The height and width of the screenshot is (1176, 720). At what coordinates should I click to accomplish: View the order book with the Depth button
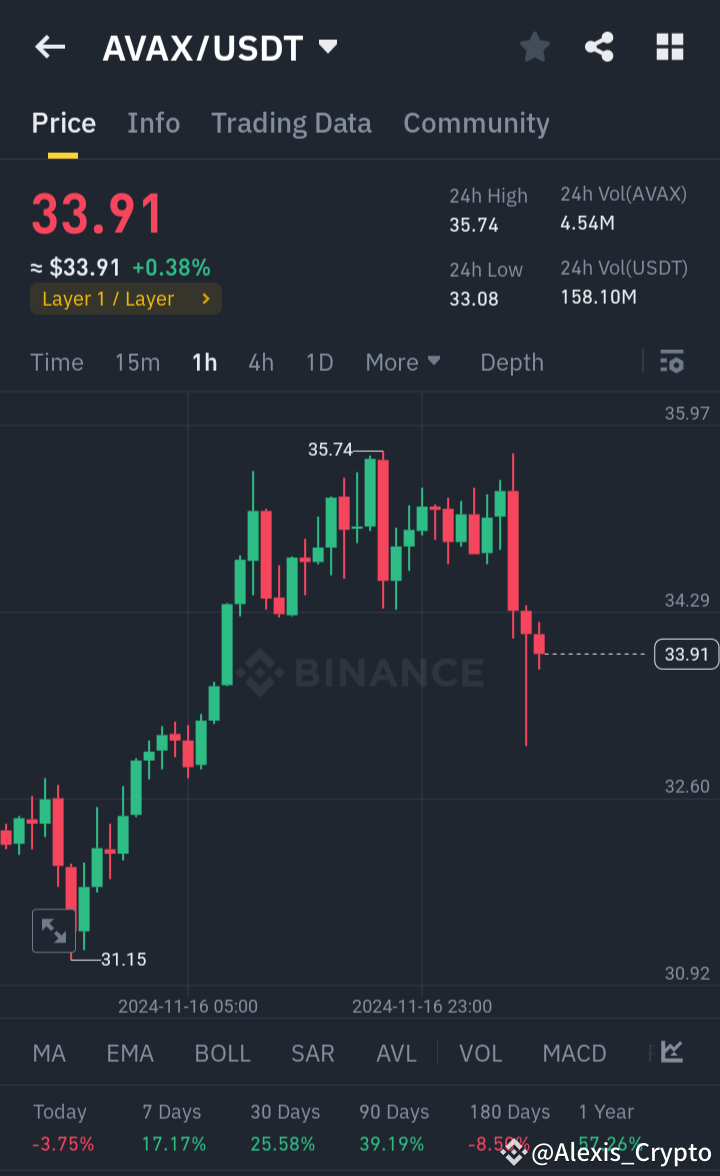(511, 362)
